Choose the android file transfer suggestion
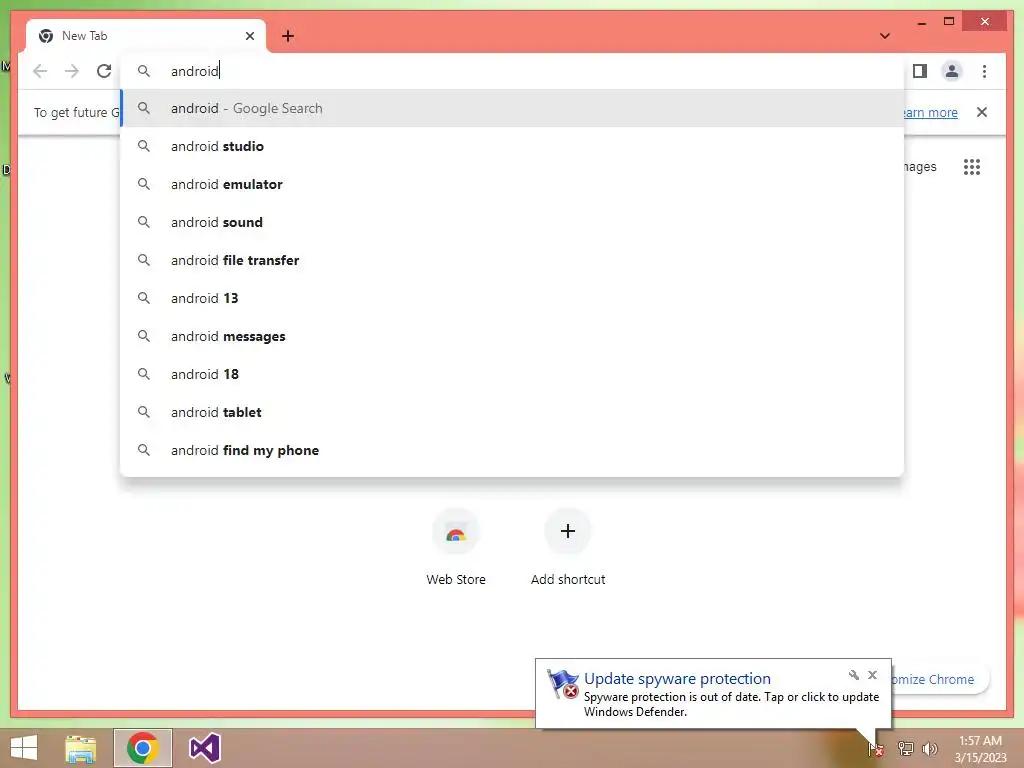 (x=512, y=260)
